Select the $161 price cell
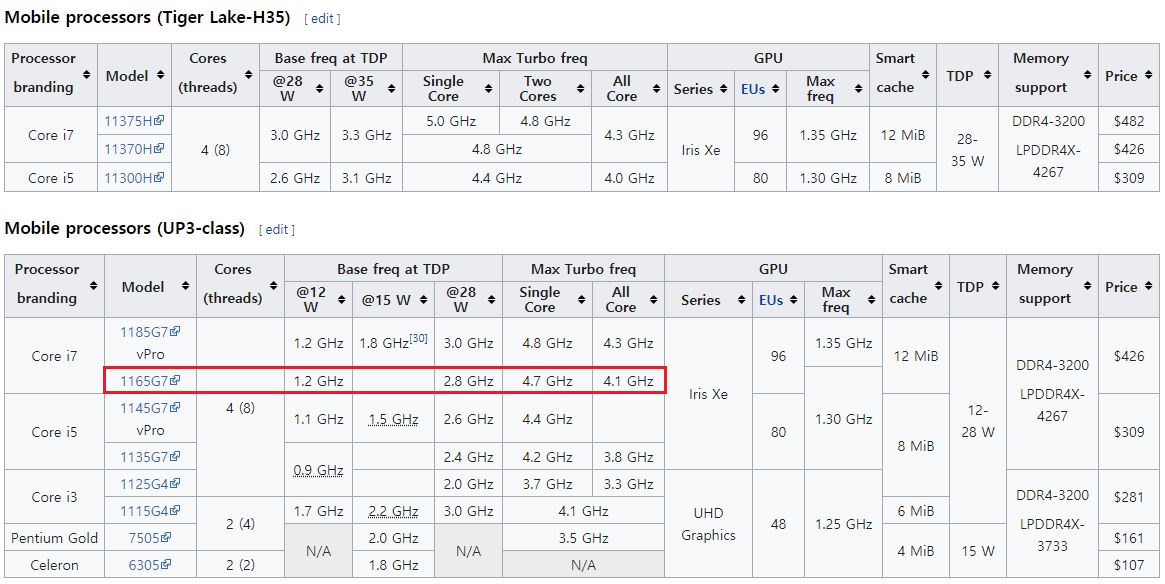The image size is (1165, 584). click(x=1129, y=538)
